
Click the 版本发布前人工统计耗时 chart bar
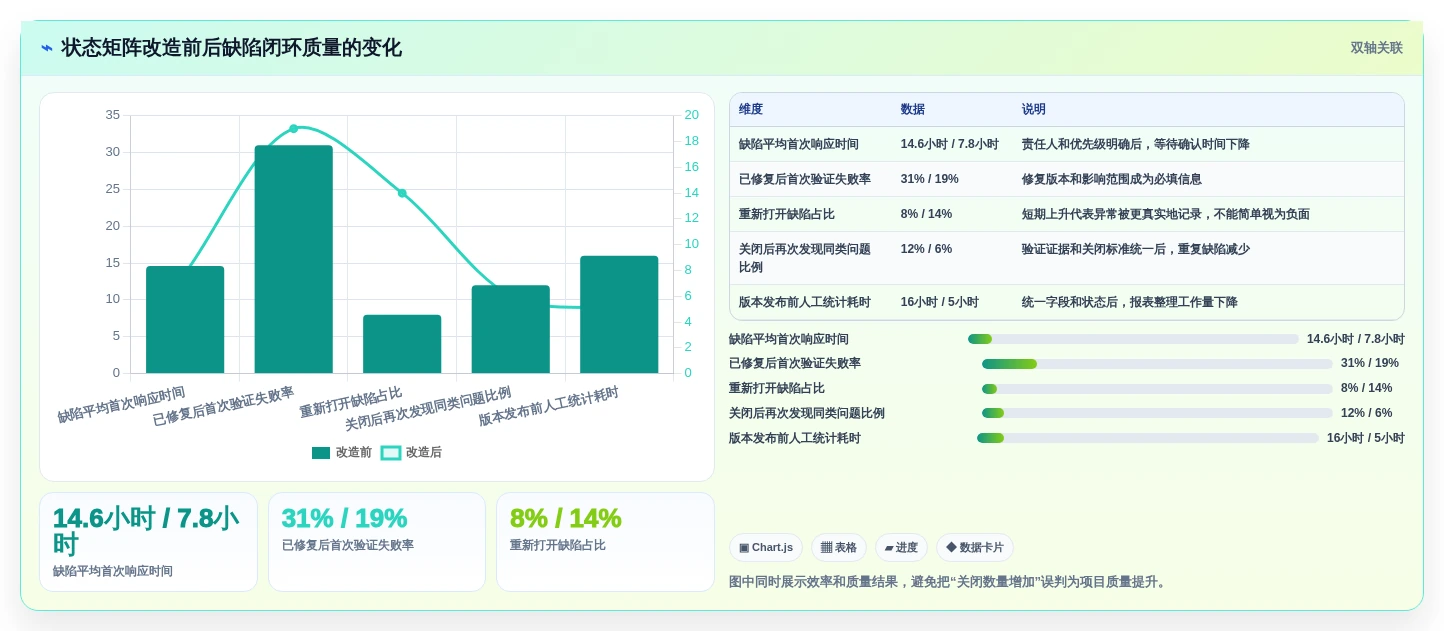[x=619, y=315]
